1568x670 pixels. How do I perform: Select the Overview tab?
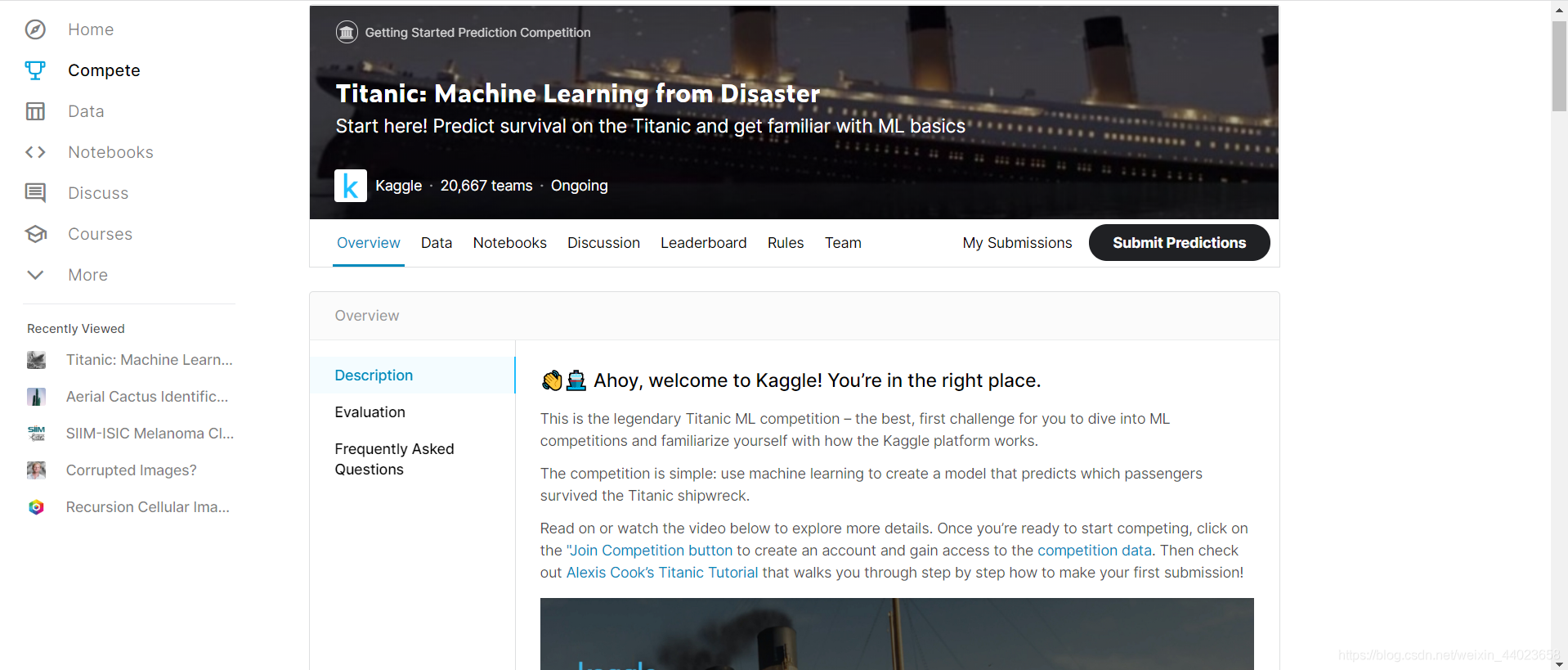tap(369, 243)
